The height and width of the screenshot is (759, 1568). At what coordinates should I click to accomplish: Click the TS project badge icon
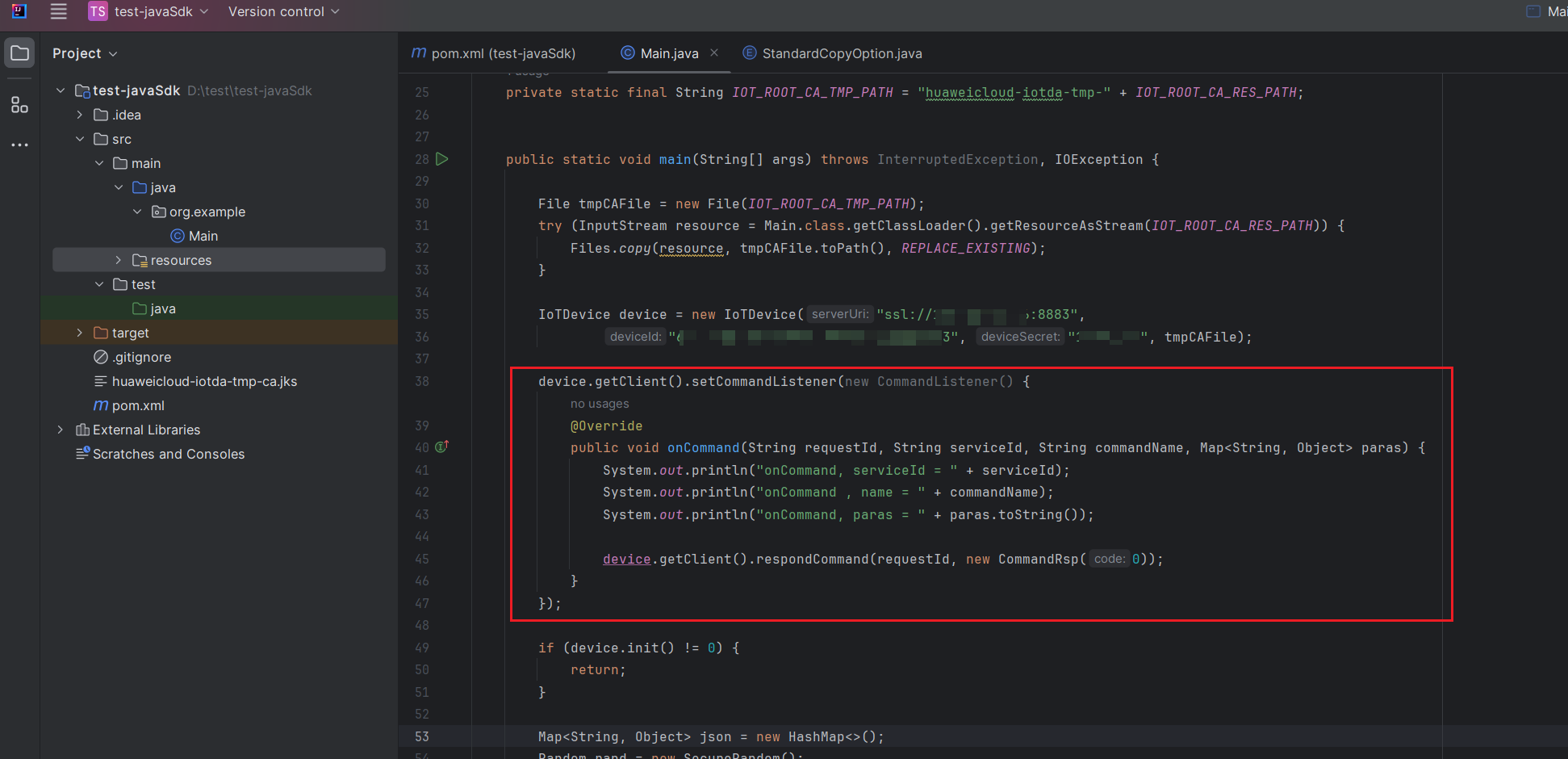point(98,11)
